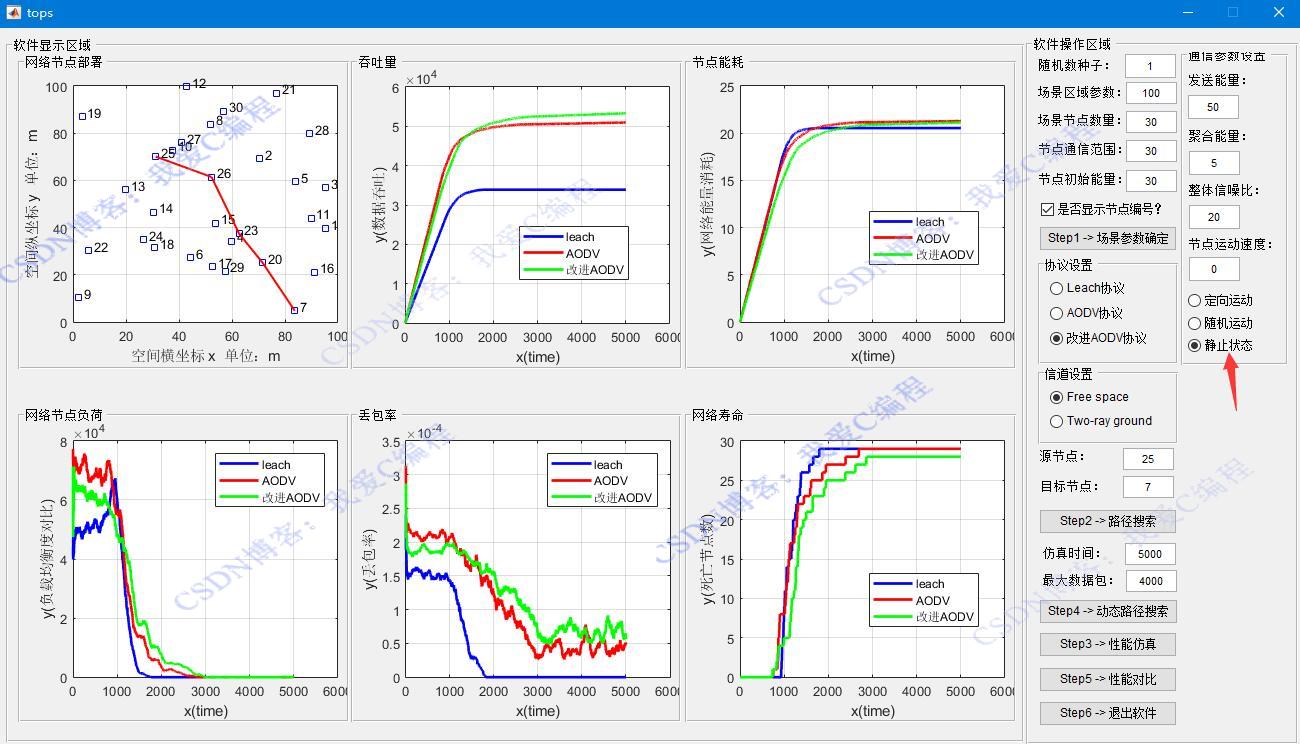Click node 21 marker in deployment plot
Image resolution: width=1300 pixels, height=744 pixels.
coord(276,93)
